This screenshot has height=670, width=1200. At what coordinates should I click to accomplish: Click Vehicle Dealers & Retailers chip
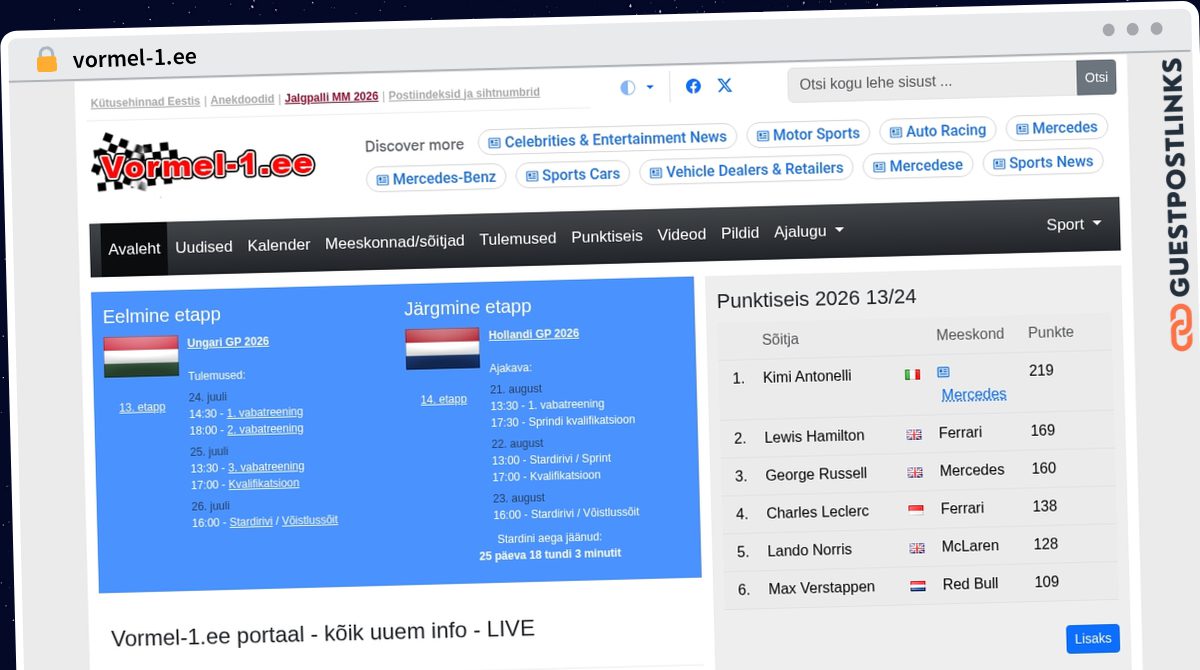point(746,170)
